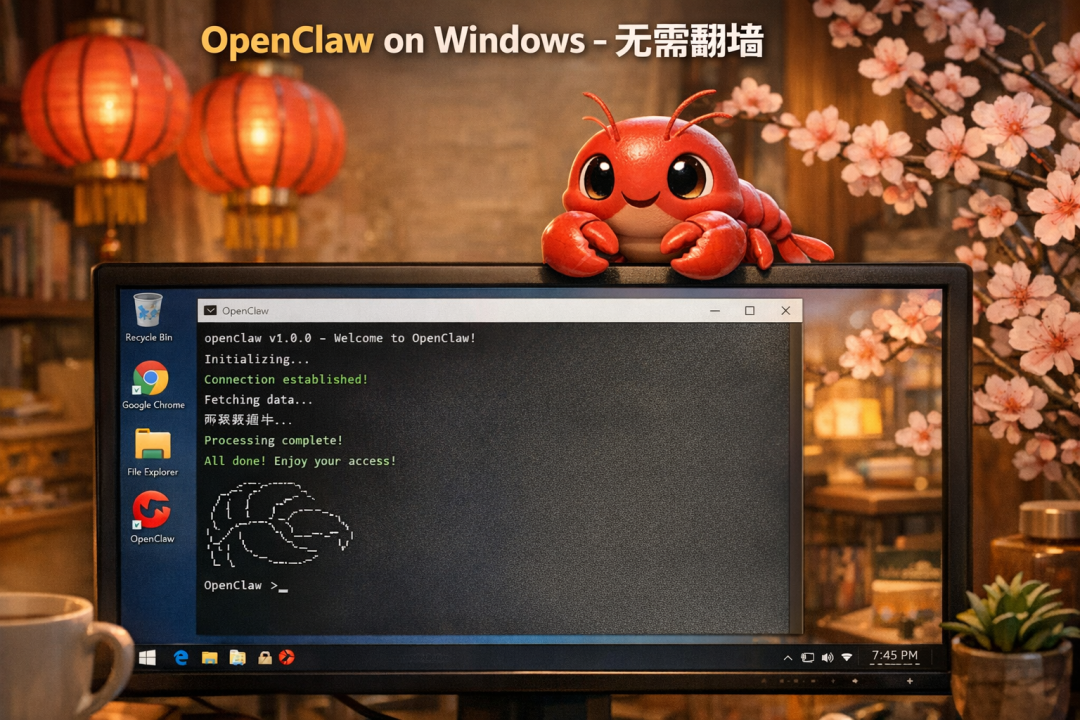Open the Wi-Fi network tray icon
This screenshot has height=720, width=1080.
pos(847,657)
